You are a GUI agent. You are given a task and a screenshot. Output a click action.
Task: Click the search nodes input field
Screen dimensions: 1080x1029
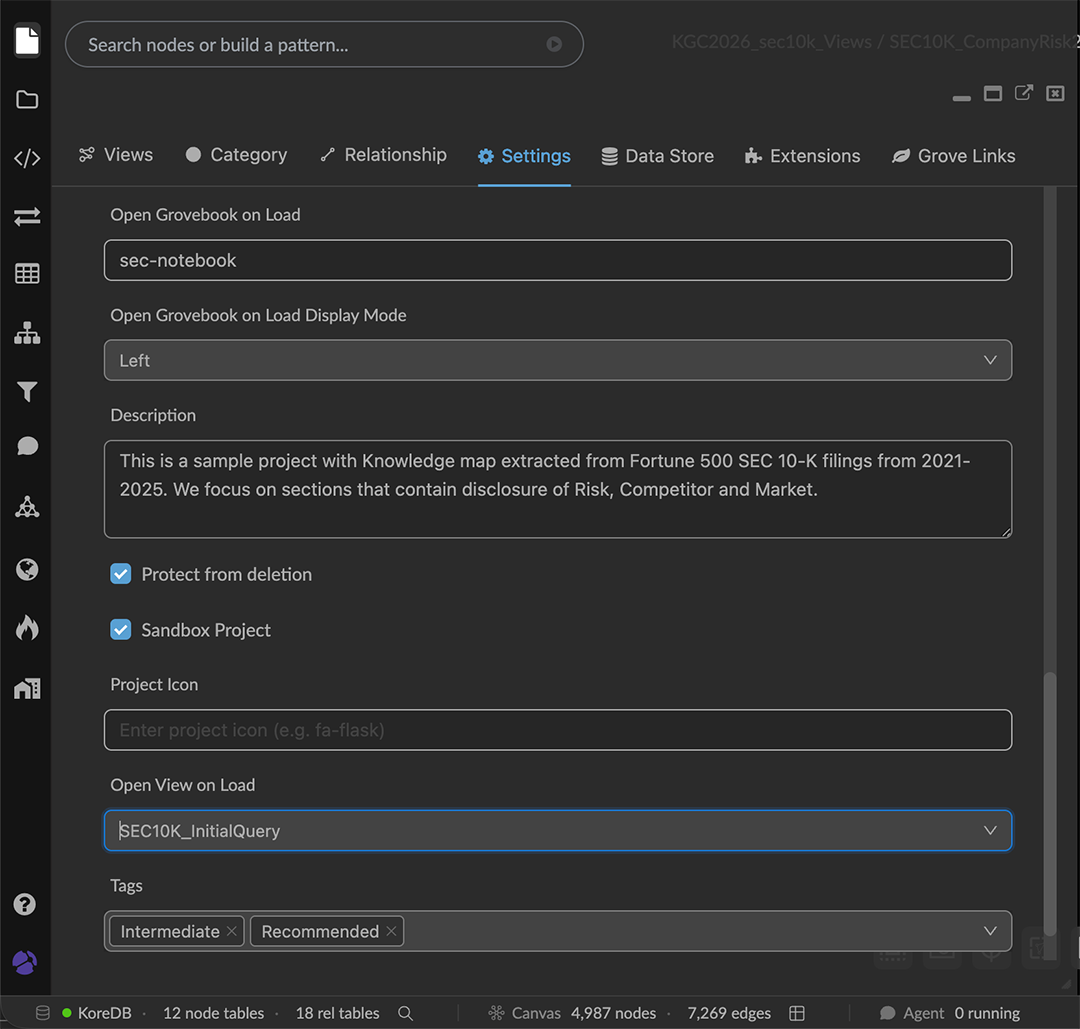click(x=324, y=44)
